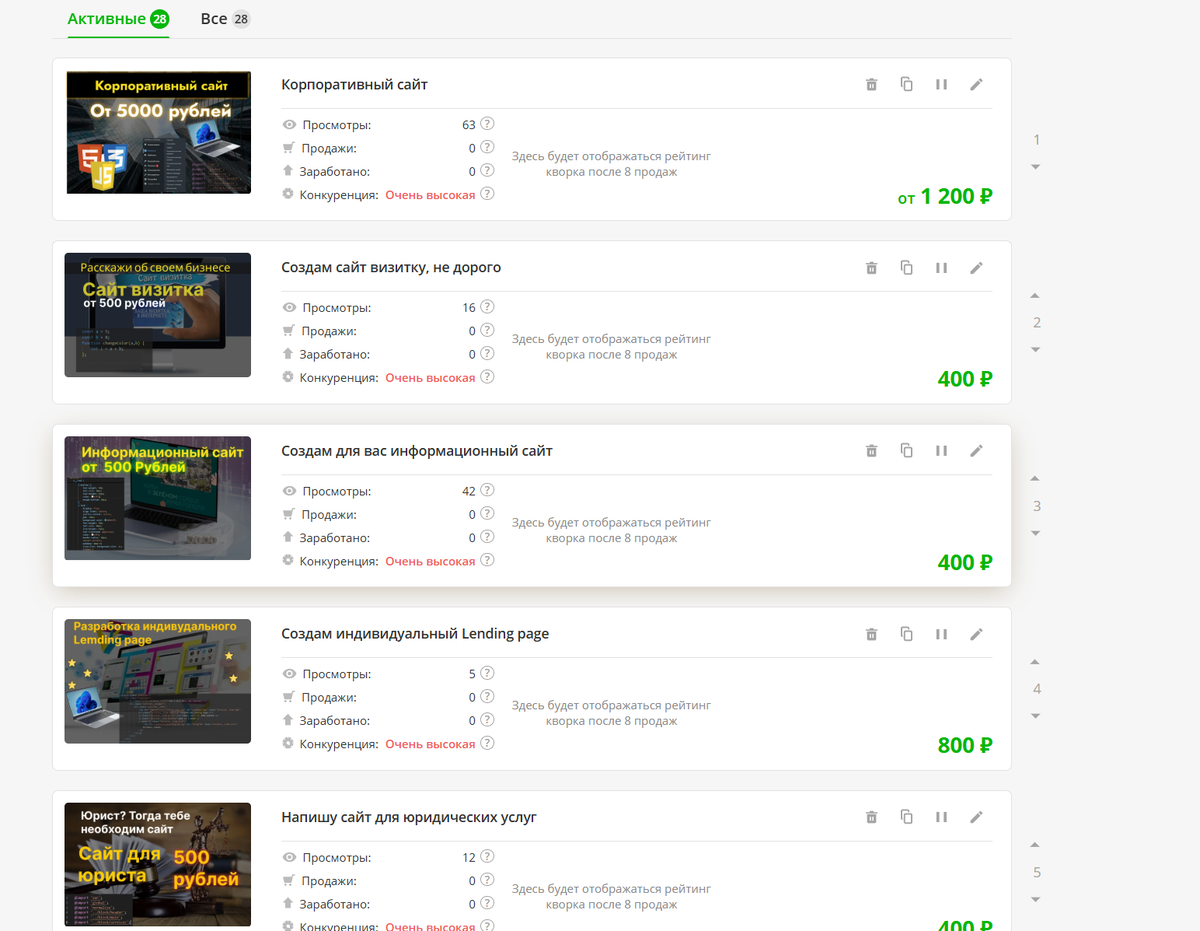
Task: Open Напишу сайт для юридических услуг title
Action: (409, 817)
